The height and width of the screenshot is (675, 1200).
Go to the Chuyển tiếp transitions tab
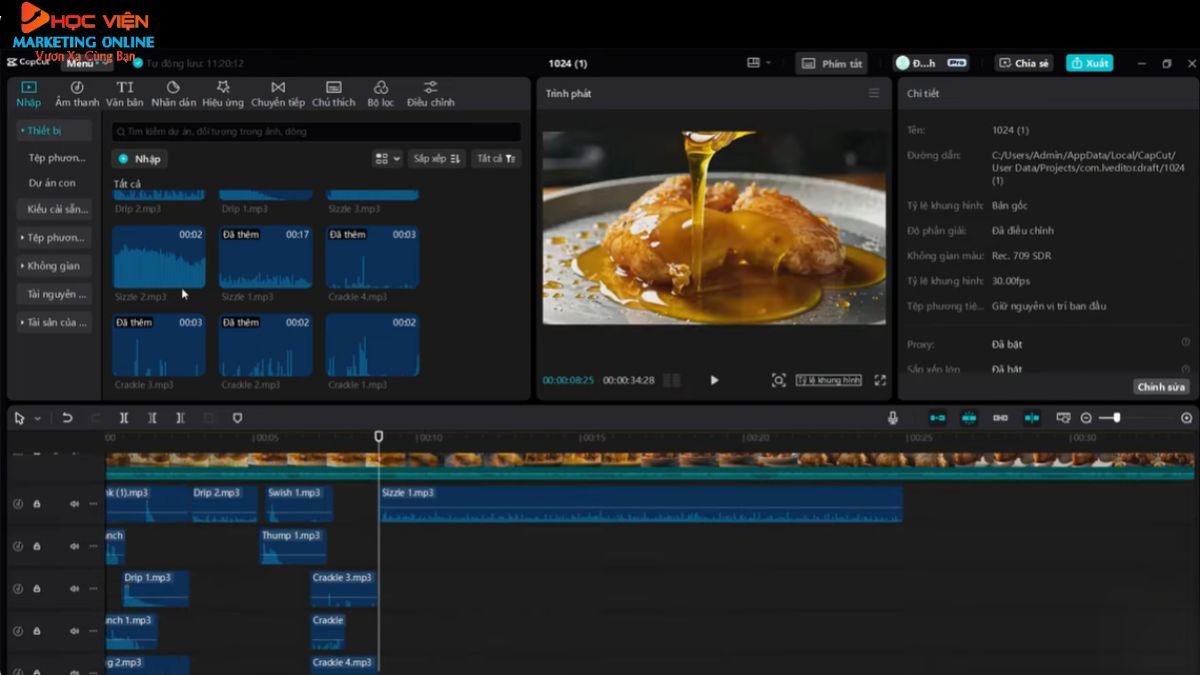pos(278,94)
